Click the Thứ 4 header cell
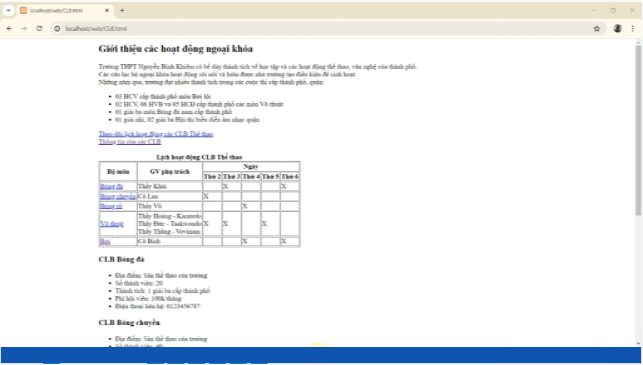Screen dimensions: 643x365 pyautogui.click(x=251, y=176)
